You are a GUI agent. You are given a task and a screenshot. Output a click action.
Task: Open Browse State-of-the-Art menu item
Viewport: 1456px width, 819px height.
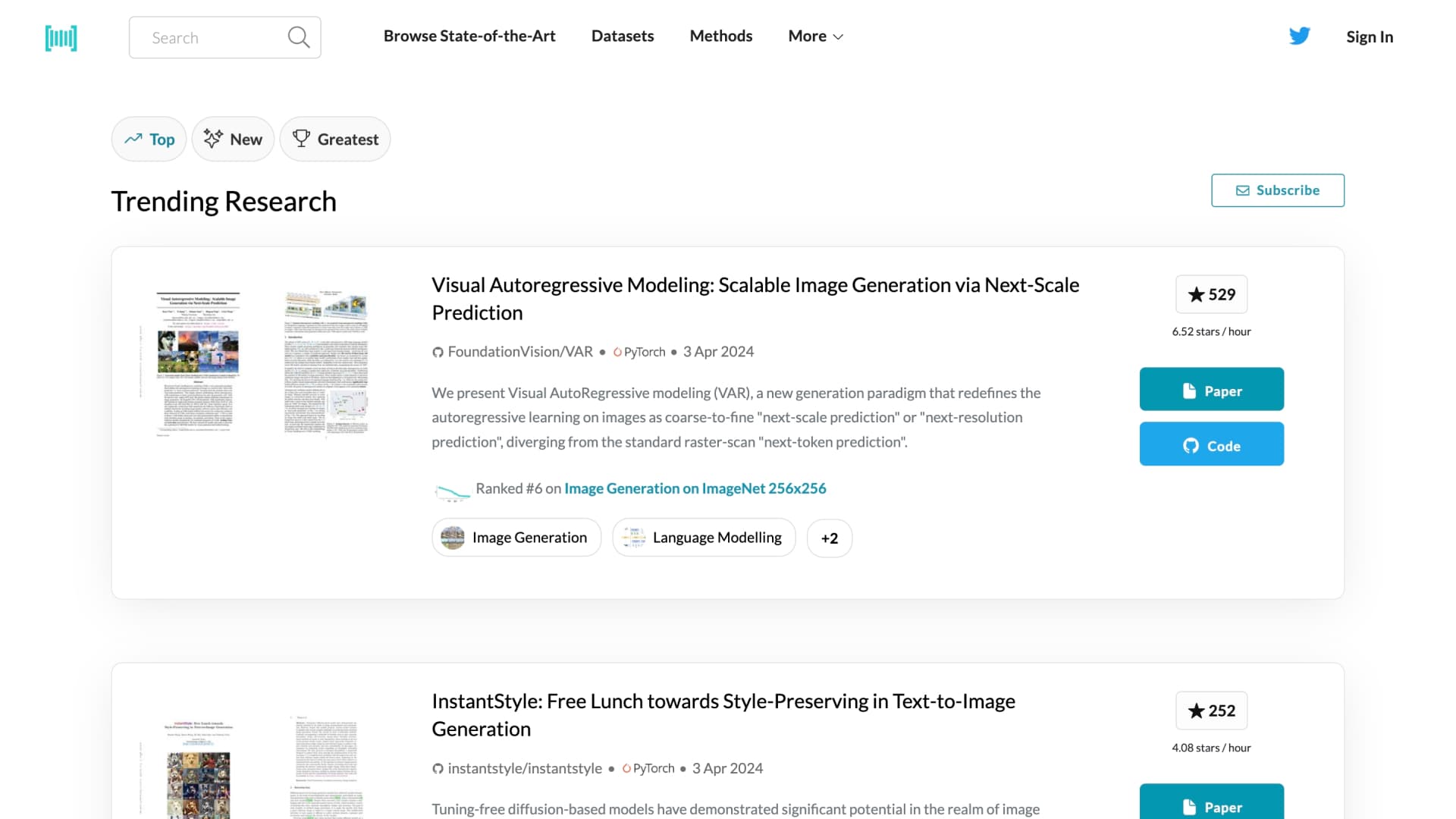tap(469, 36)
